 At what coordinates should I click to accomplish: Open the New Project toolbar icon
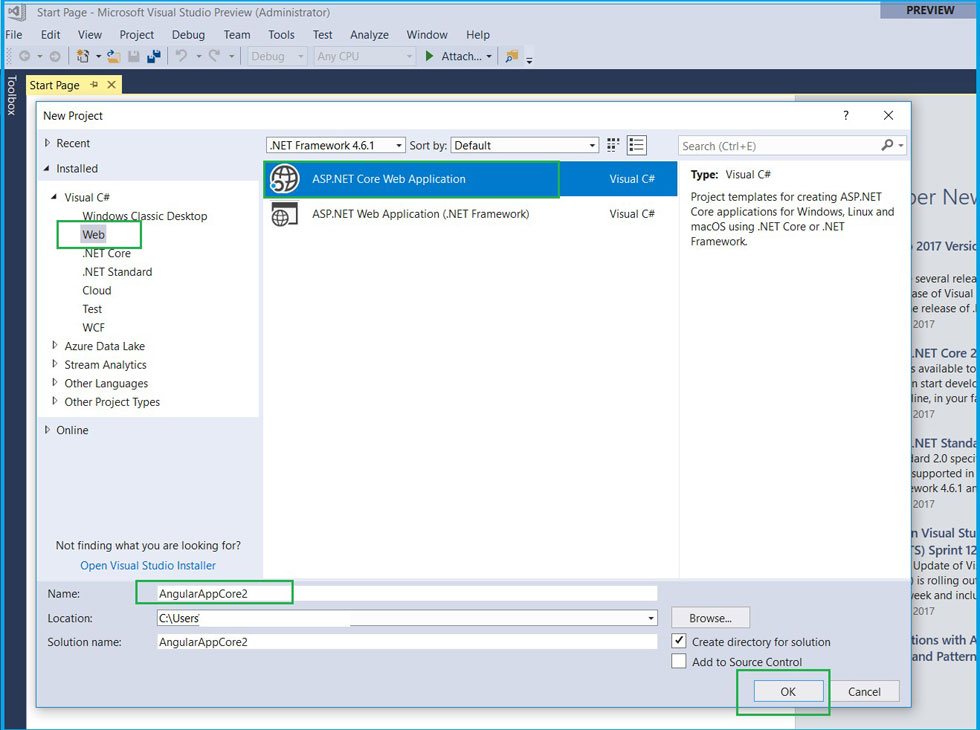point(83,57)
